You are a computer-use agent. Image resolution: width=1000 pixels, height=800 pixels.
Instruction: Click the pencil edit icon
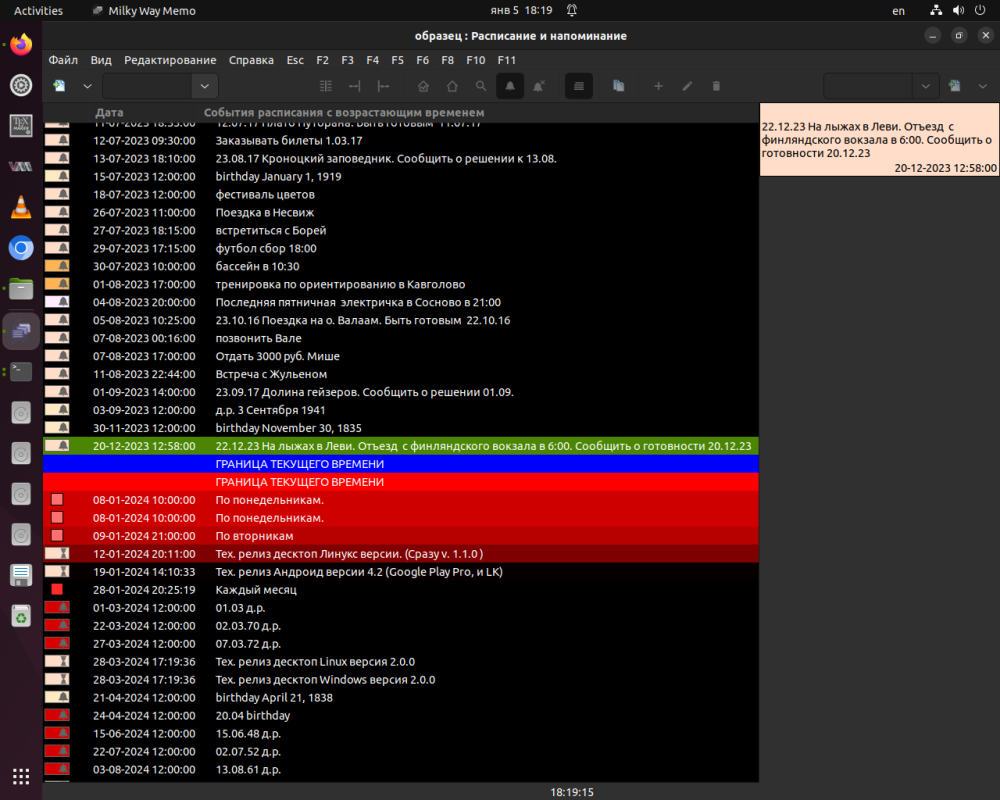pyautogui.click(x=687, y=86)
